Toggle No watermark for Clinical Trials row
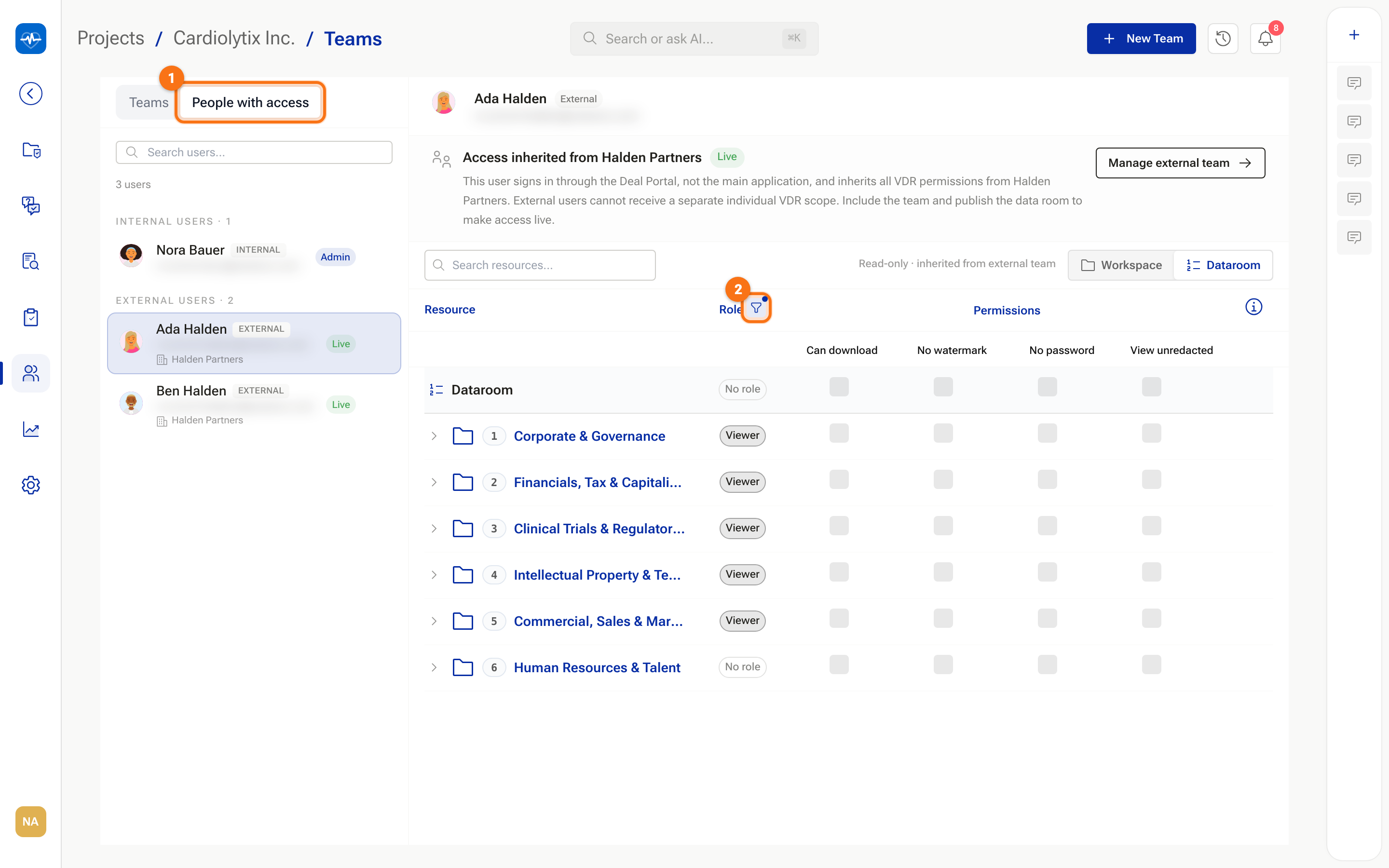Viewport: 1389px width, 868px height. point(943,526)
